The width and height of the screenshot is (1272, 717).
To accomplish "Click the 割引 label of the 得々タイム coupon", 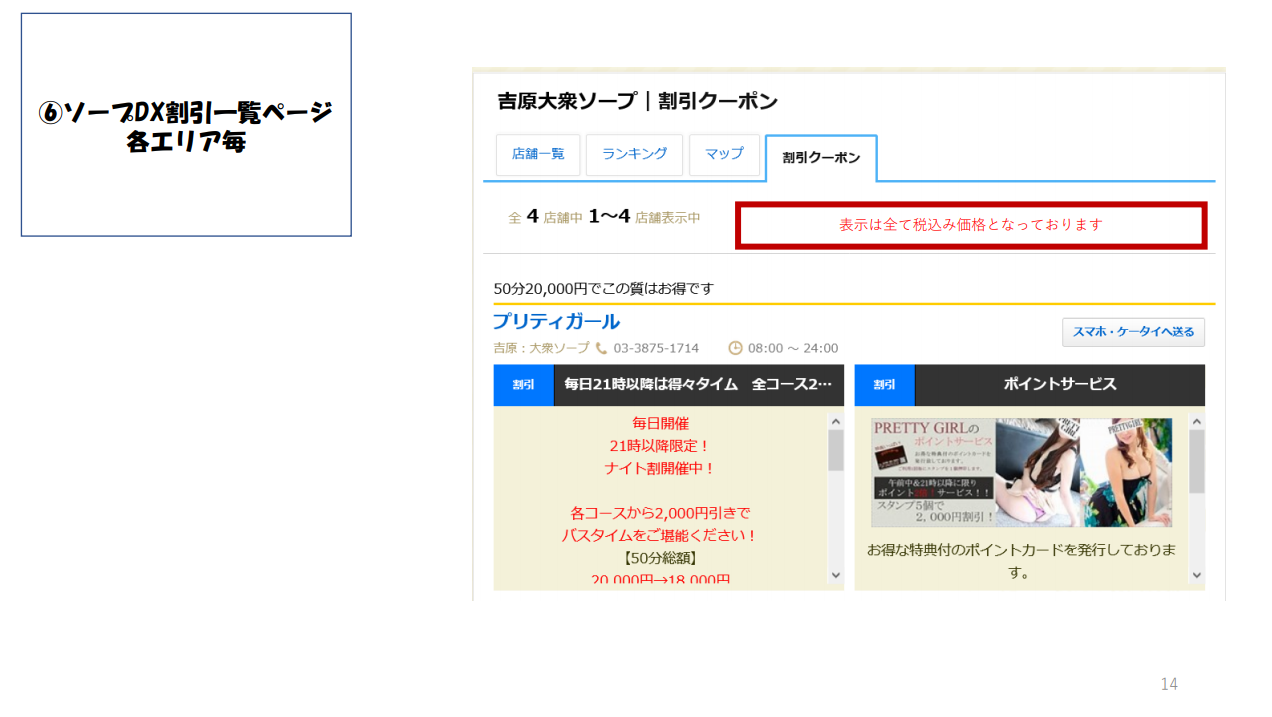I will coord(523,385).
